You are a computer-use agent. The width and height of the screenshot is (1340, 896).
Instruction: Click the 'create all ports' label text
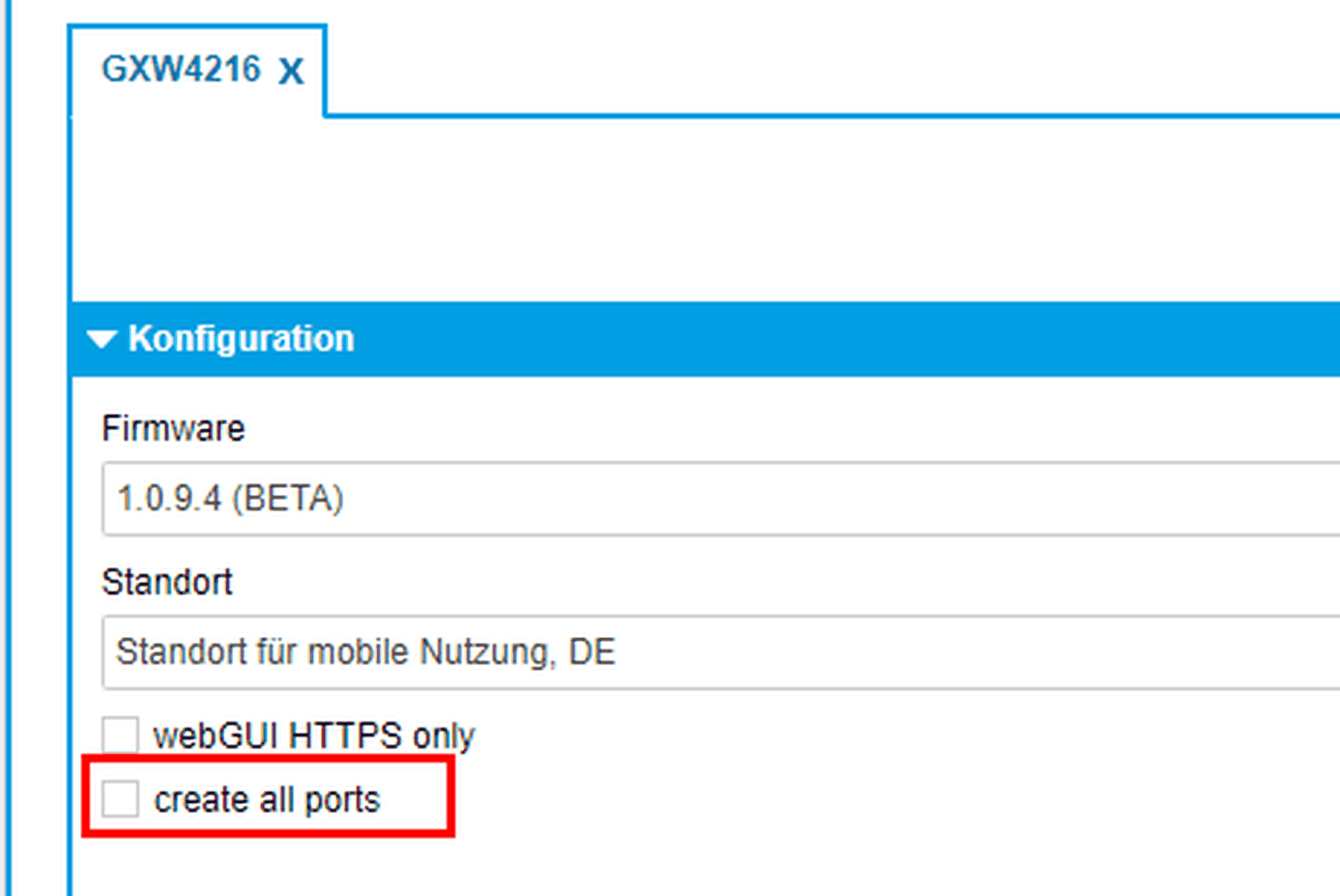pyautogui.click(x=267, y=800)
